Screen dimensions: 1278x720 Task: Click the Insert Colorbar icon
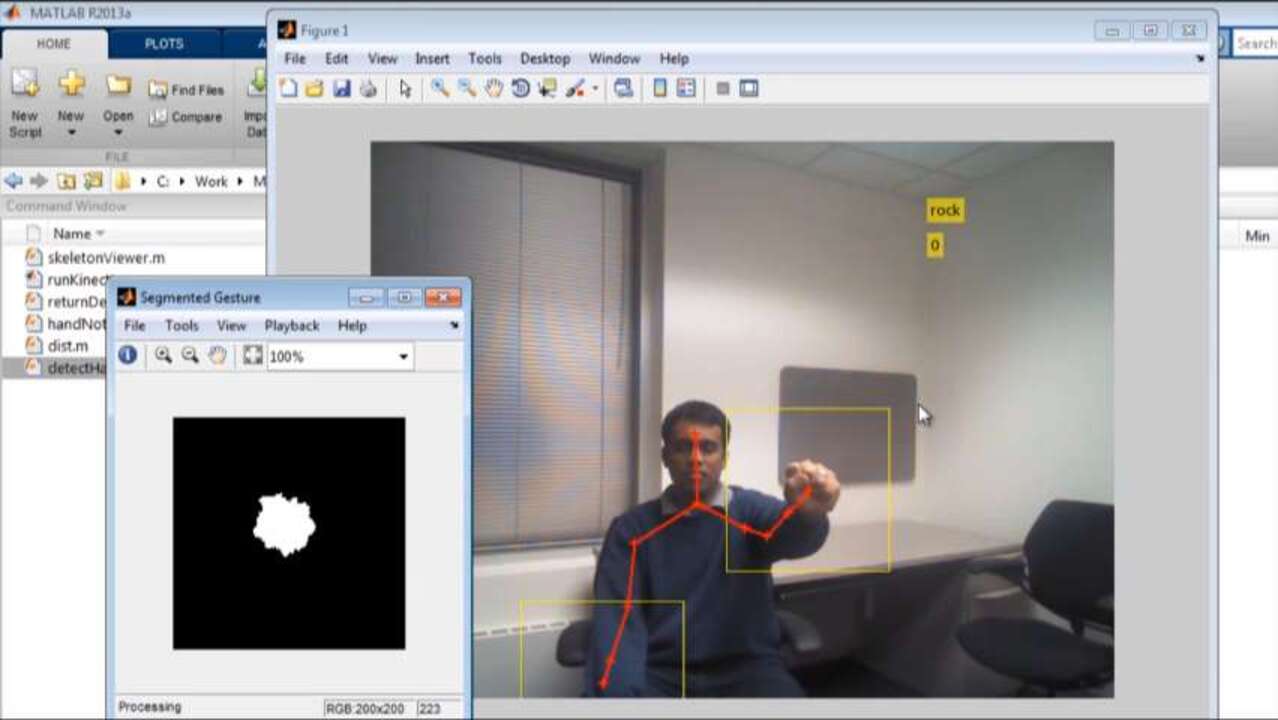point(659,89)
